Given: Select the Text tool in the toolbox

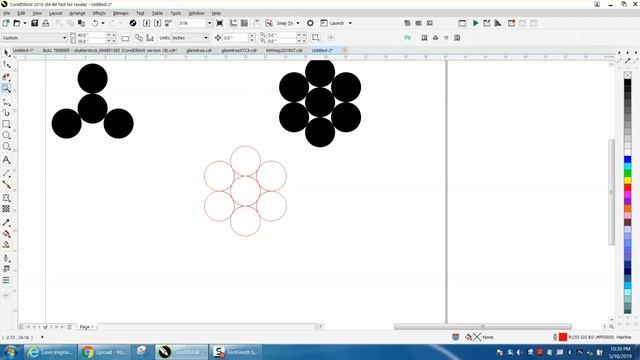Looking at the screenshot, I should pos(6,160).
